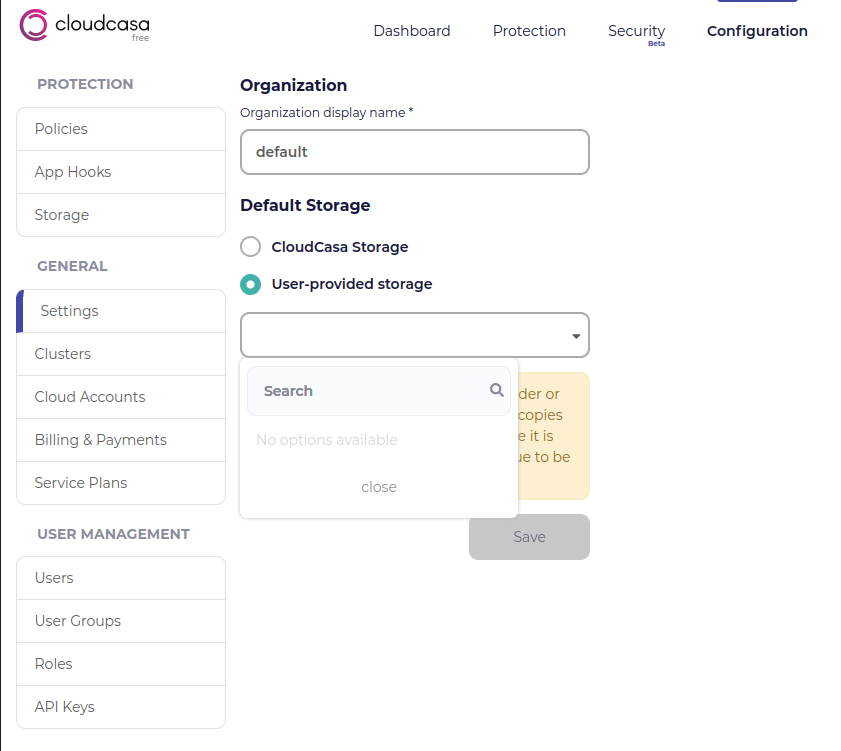The height and width of the screenshot is (751, 841).
Task: Open Policies in the sidebar
Action: click(x=121, y=129)
